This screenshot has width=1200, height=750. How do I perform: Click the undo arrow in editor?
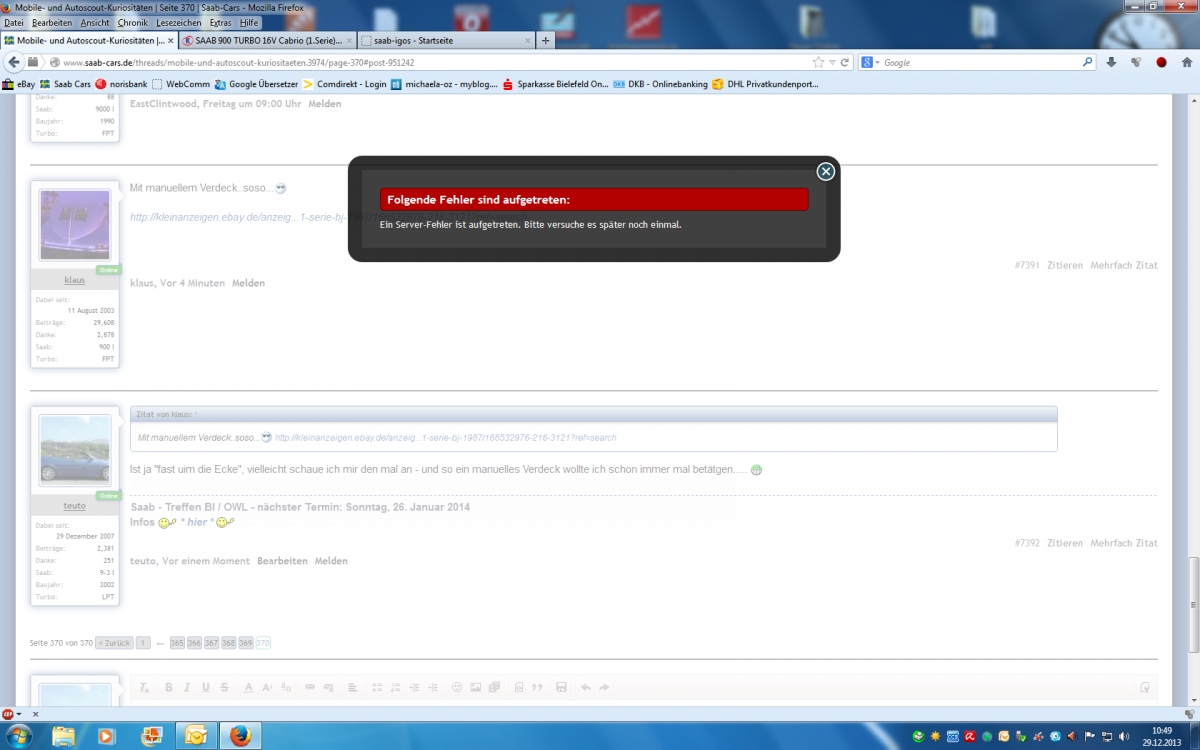coord(585,687)
